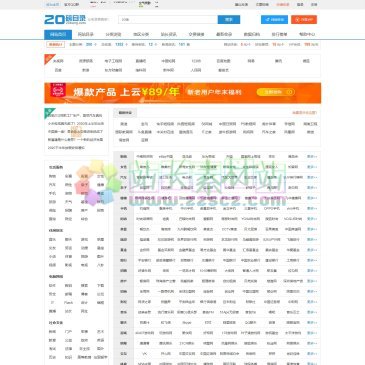Open the Flash link in the sidebar

pos(68,303)
